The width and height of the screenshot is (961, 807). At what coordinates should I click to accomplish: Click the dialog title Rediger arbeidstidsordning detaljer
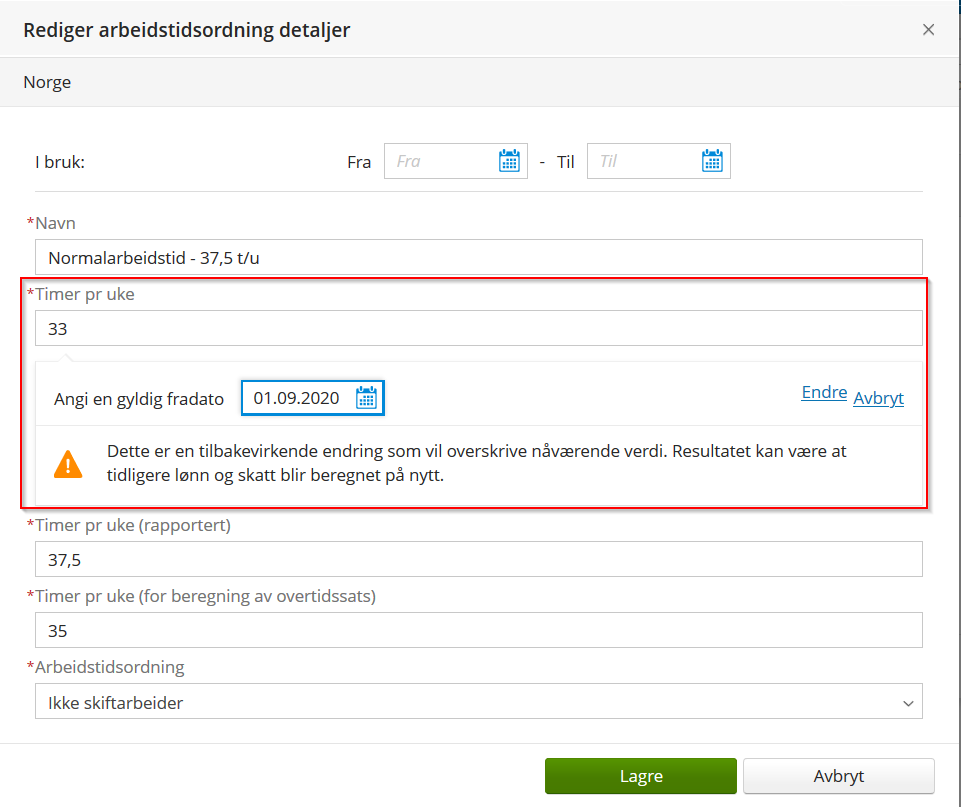point(187,30)
